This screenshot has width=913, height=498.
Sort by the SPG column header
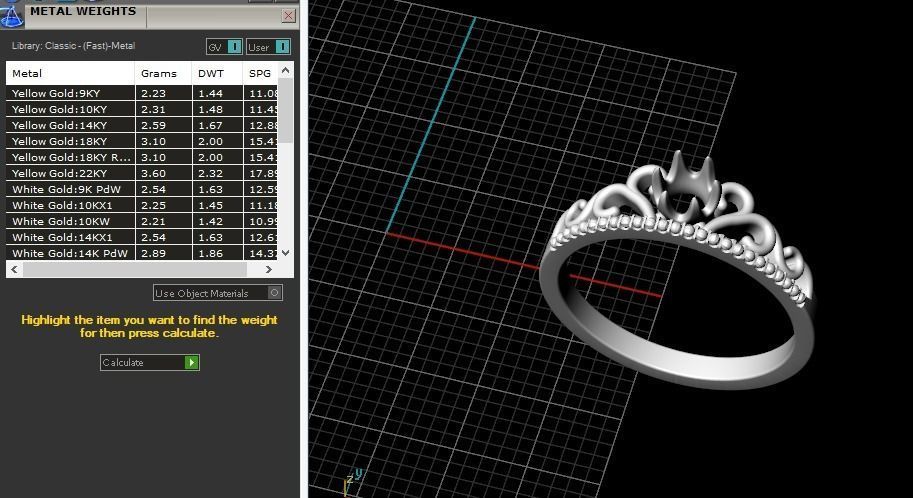click(x=260, y=73)
